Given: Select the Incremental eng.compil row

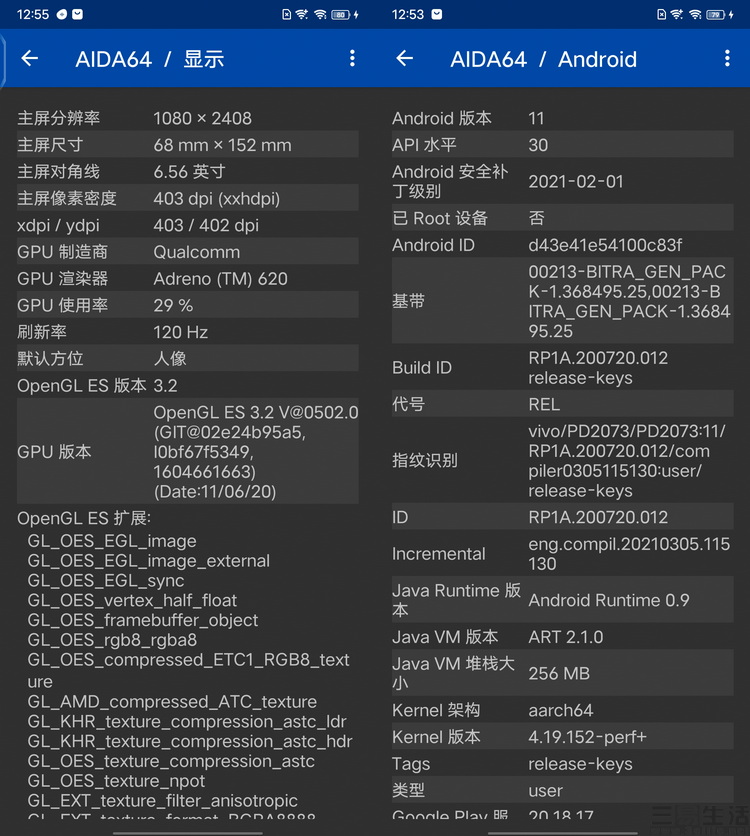Looking at the screenshot, I should [x=562, y=554].
